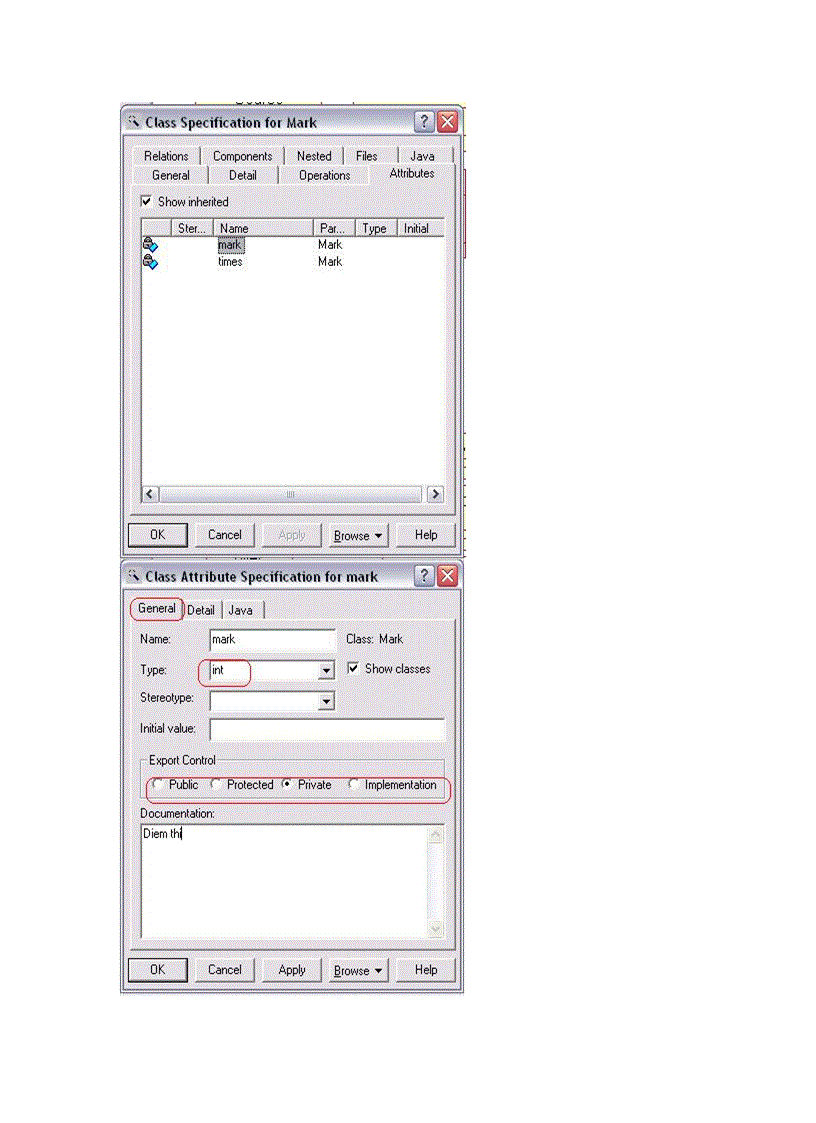Toggle the Show inherited checkbox
816x1123 pixels.
click(147, 201)
